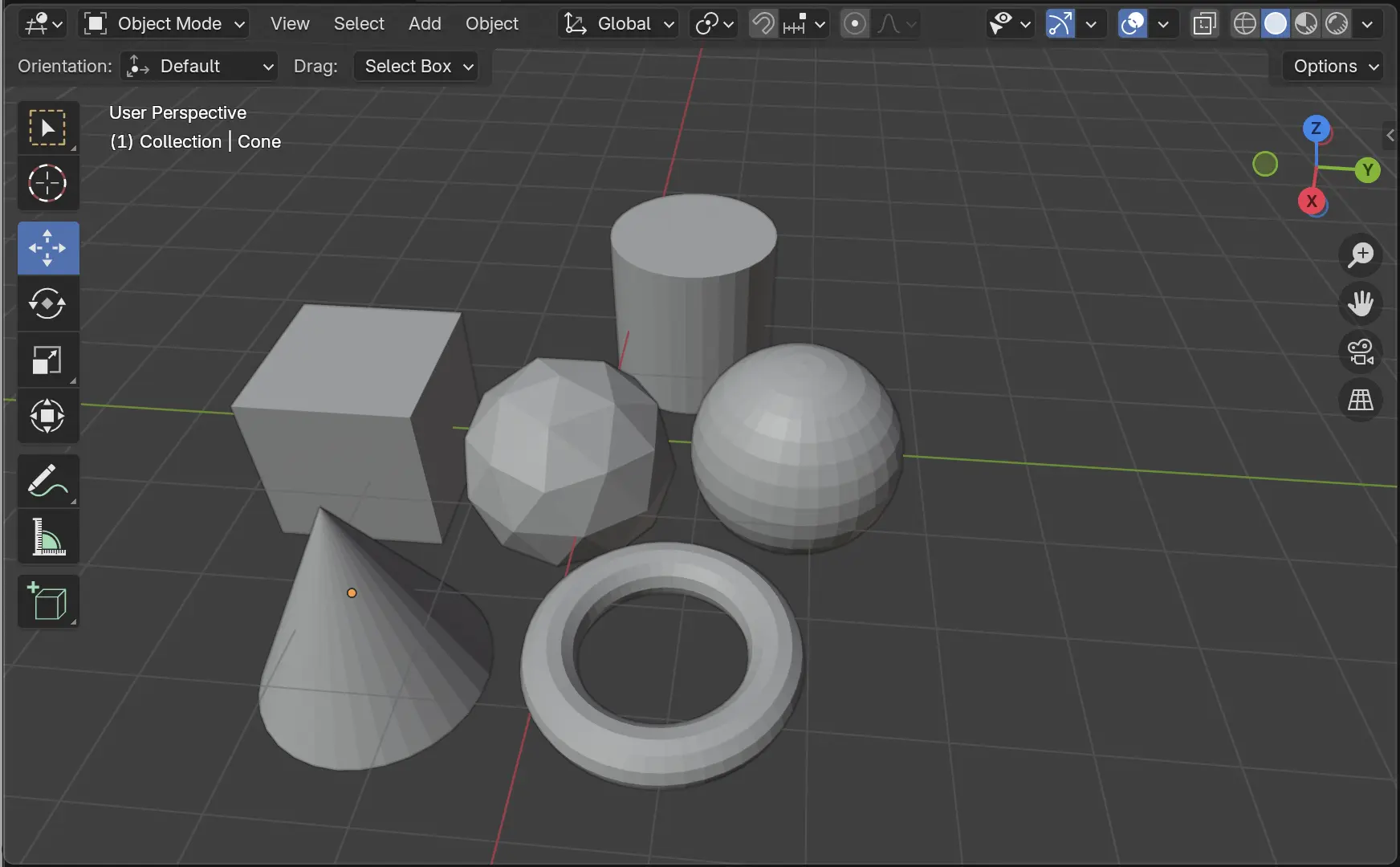Screen dimensions: 1400x867
Task: Toggle X-ray mode in the header
Action: pyautogui.click(x=1204, y=24)
